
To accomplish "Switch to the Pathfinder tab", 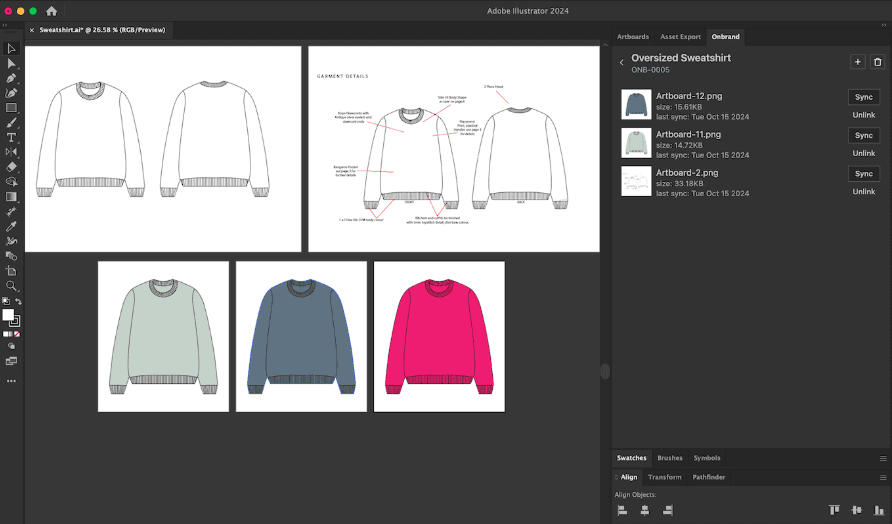I will click(x=708, y=477).
